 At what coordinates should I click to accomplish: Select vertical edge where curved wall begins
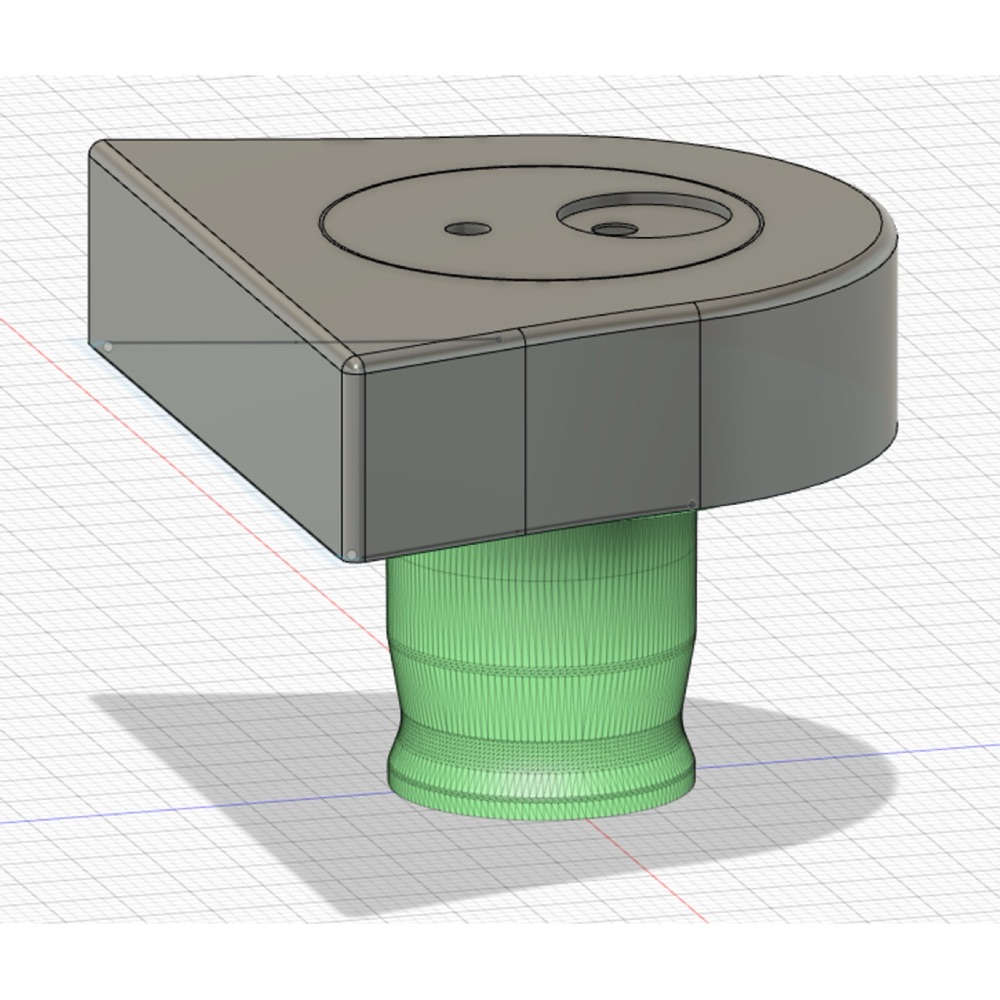pyautogui.click(x=700, y=408)
